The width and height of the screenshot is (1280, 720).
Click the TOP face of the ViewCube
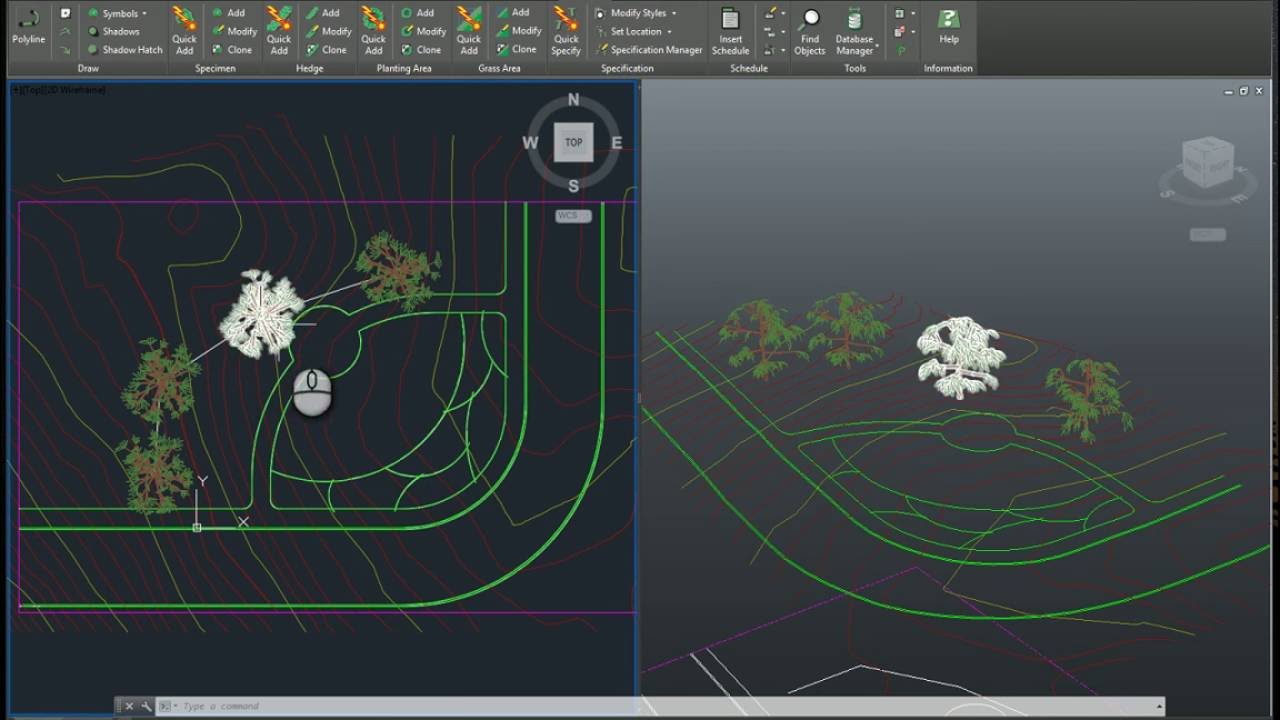point(573,142)
